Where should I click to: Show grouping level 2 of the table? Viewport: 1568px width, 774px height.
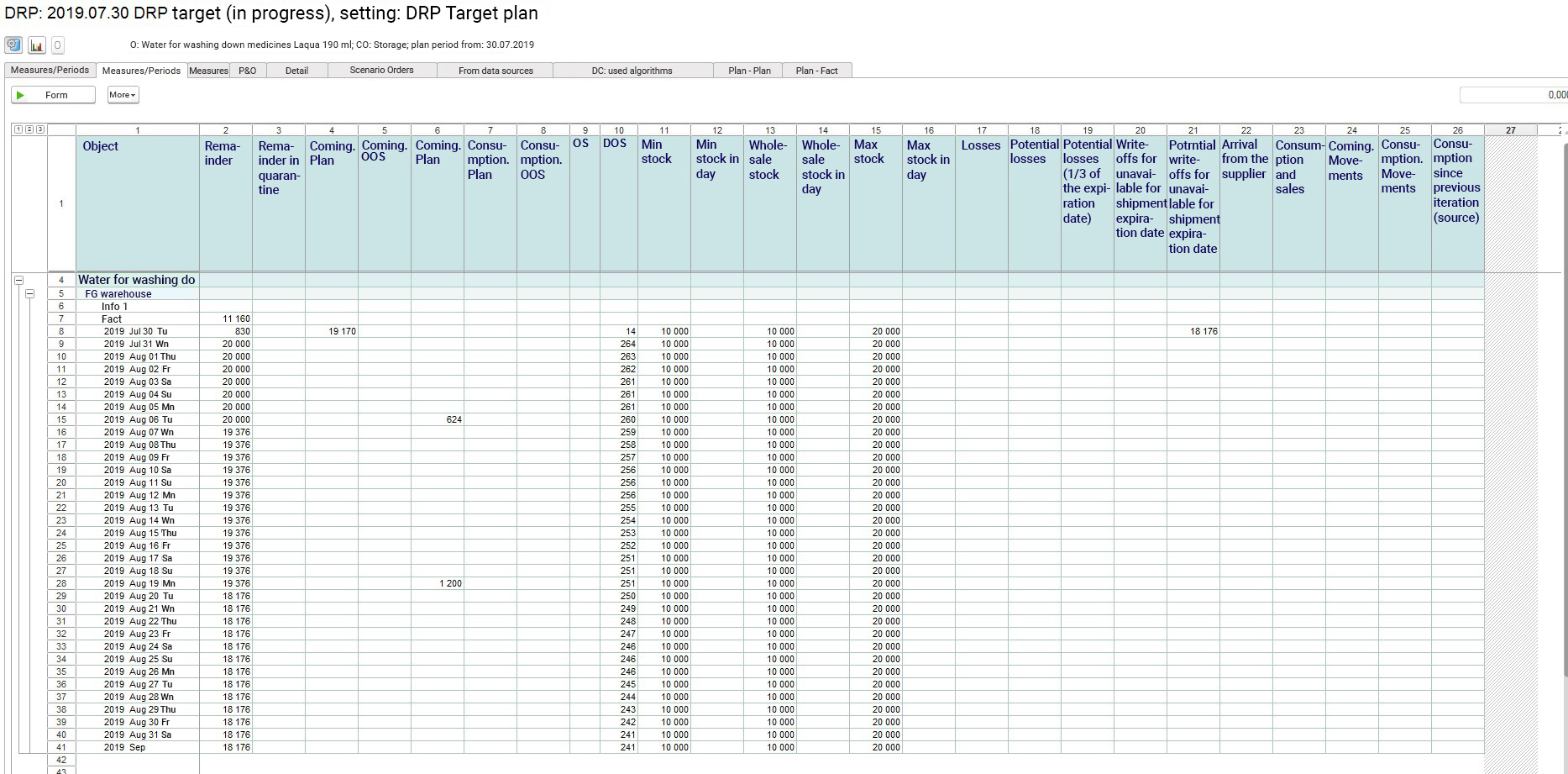pos(29,129)
